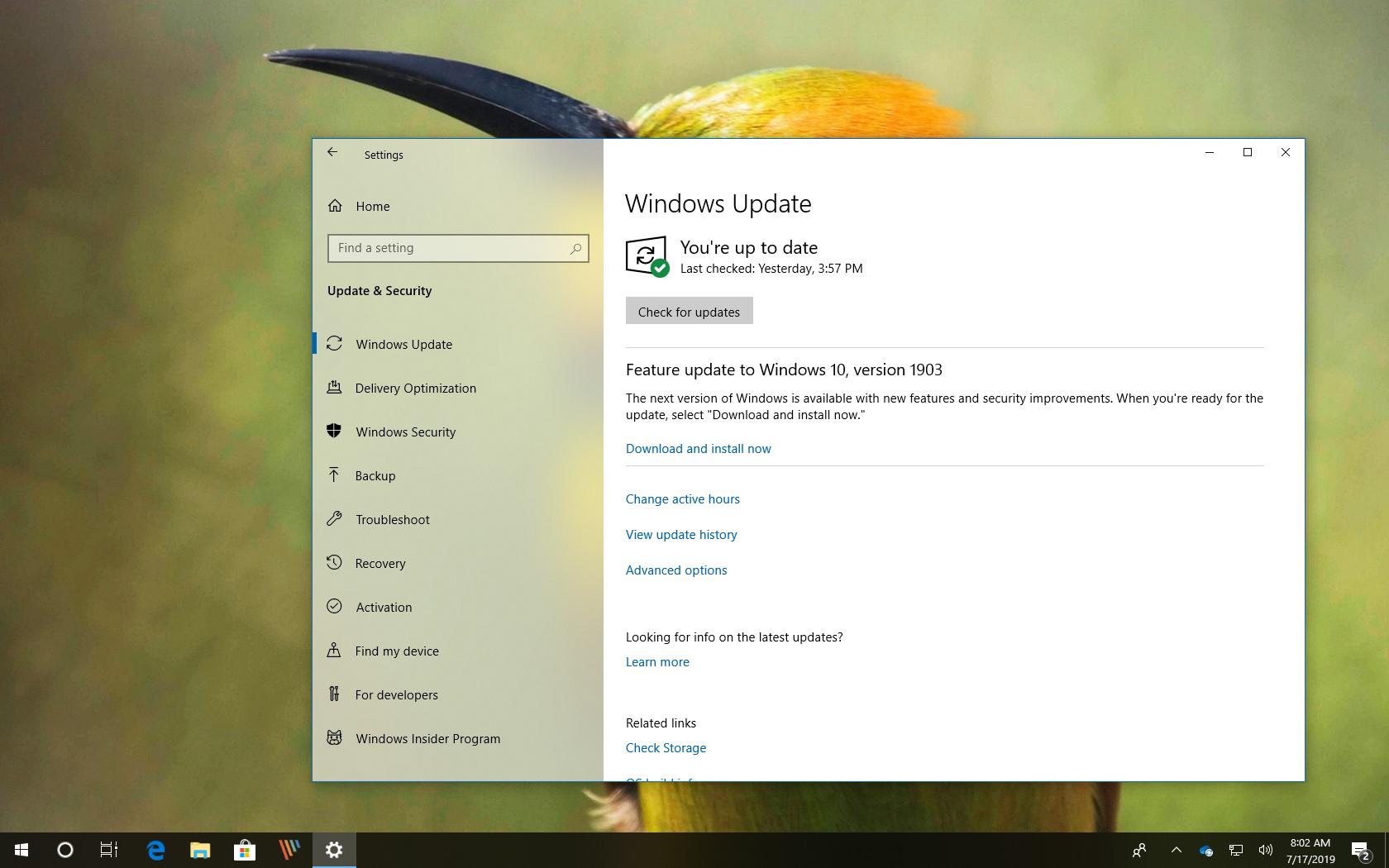Open Microsoft Store from the taskbar

(245, 850)
